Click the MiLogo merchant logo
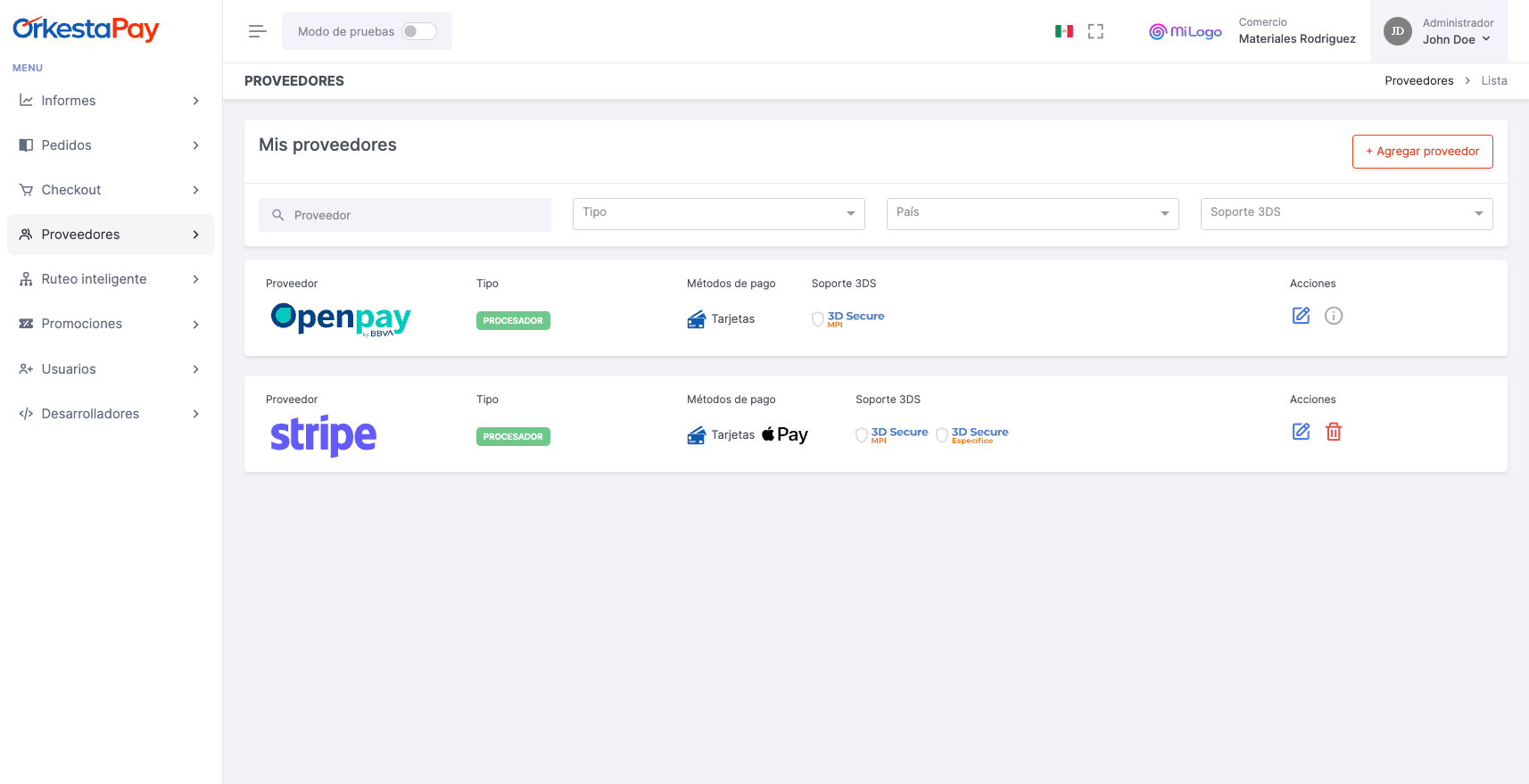The width and height of the screenshot is (1529, 784). click(x=1186, y=31)
